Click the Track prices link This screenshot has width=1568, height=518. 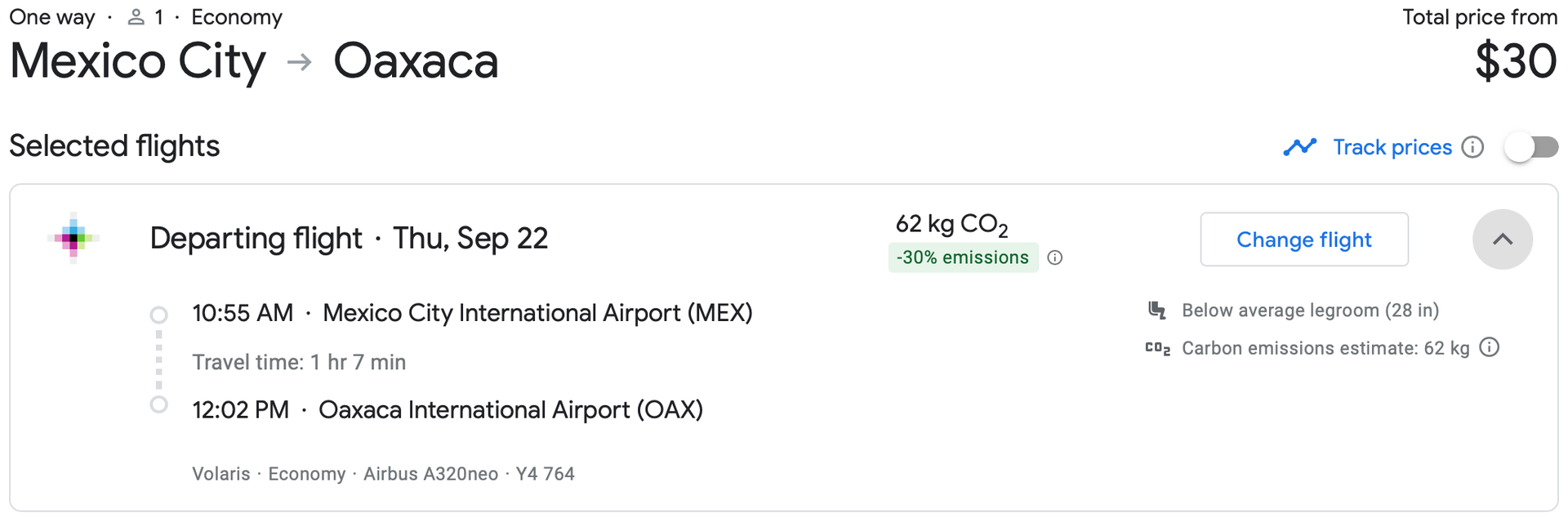pyautogui.click(x=1392, y=147)
